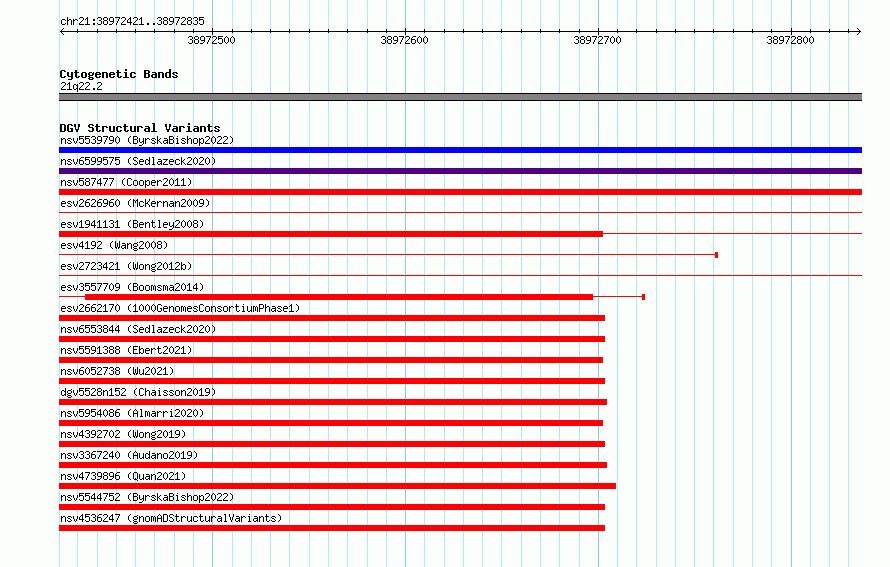Click the Cytogenetic Bands track title
Image resolution: width=890 pixels, height=567 pixels.
coord(119,74)
